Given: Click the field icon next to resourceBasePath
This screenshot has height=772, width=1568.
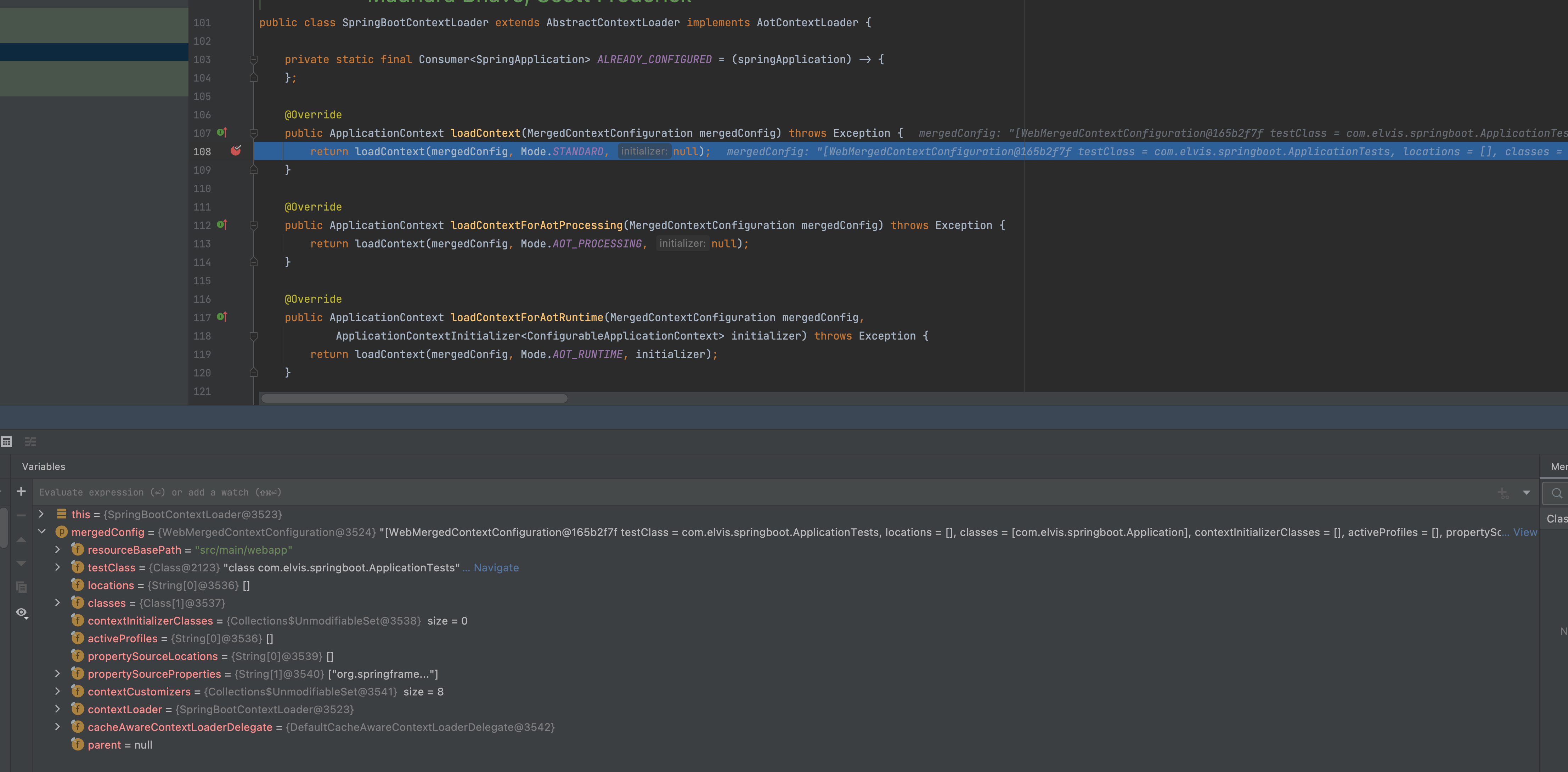Looking at the screenshot, I should coord(77,549).
